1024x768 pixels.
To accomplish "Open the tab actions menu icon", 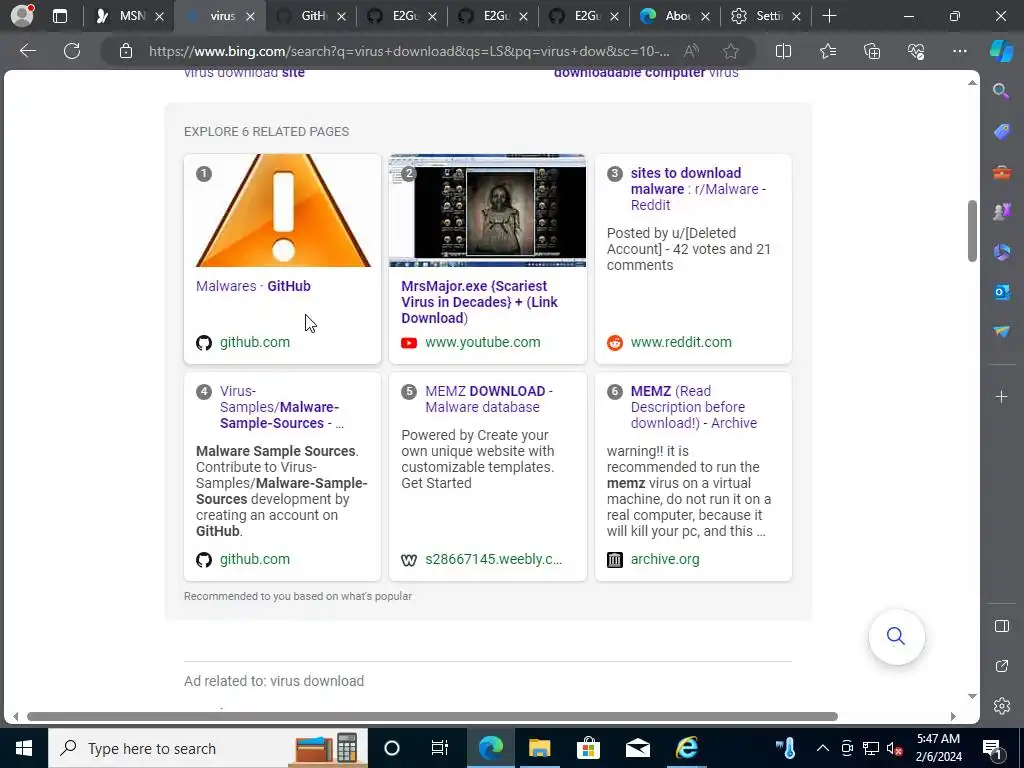I will [59, 16].
